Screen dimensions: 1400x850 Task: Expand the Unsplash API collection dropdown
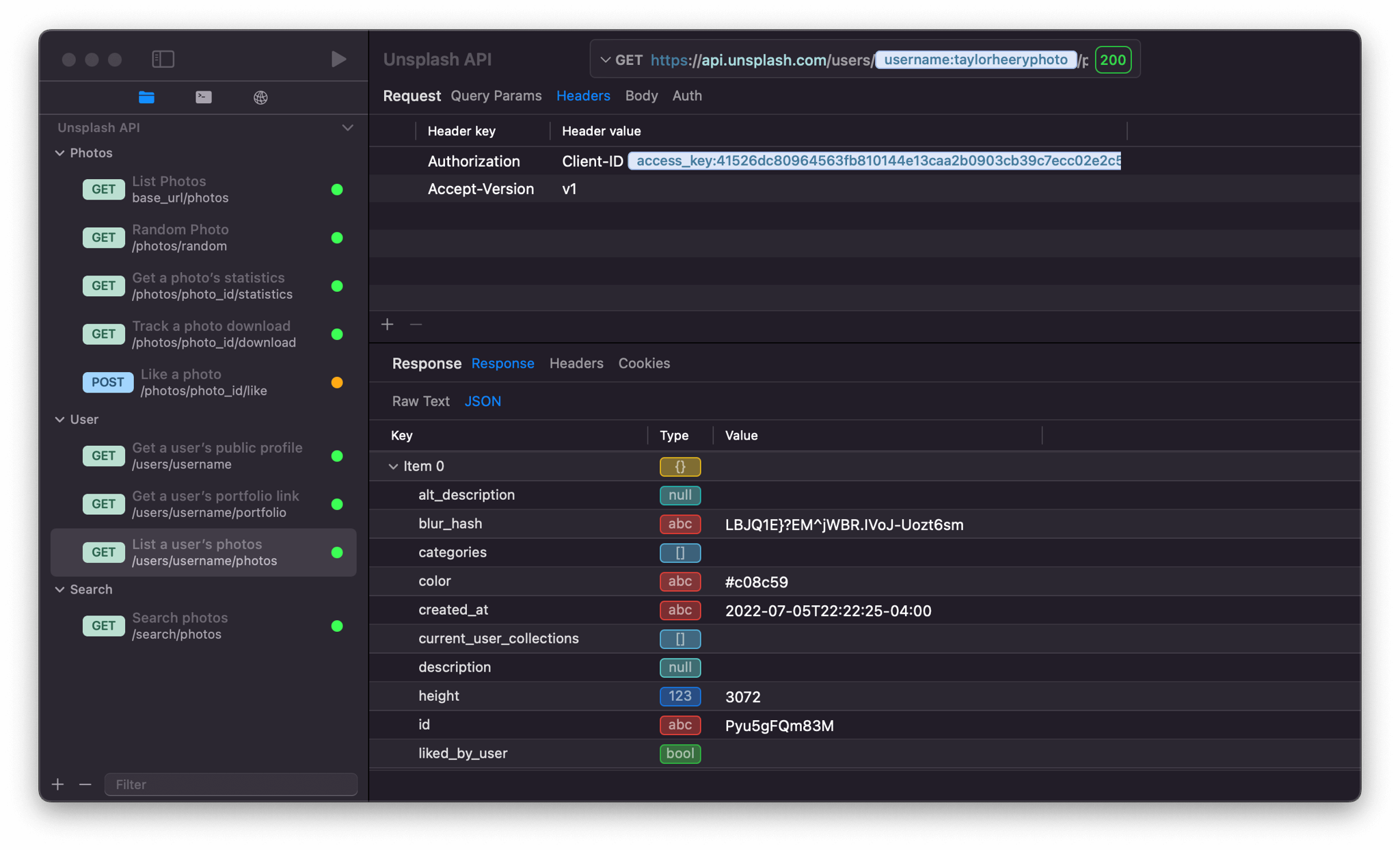point(347,128)
